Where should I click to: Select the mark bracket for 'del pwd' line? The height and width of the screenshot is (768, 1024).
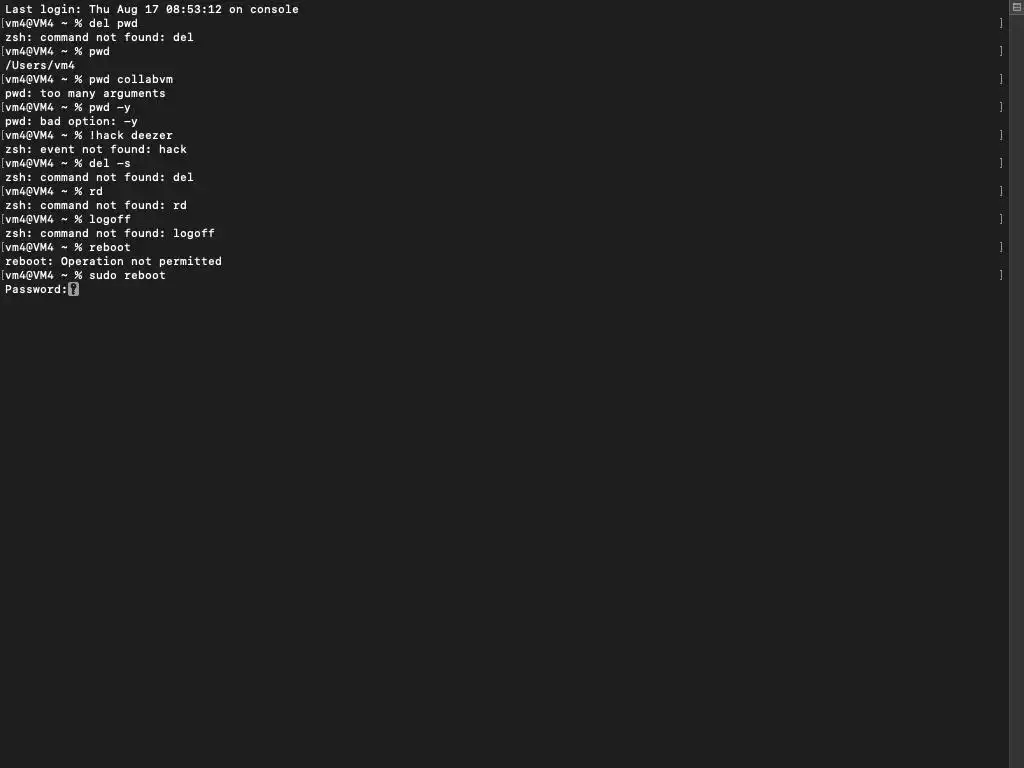click(1001, 23)
